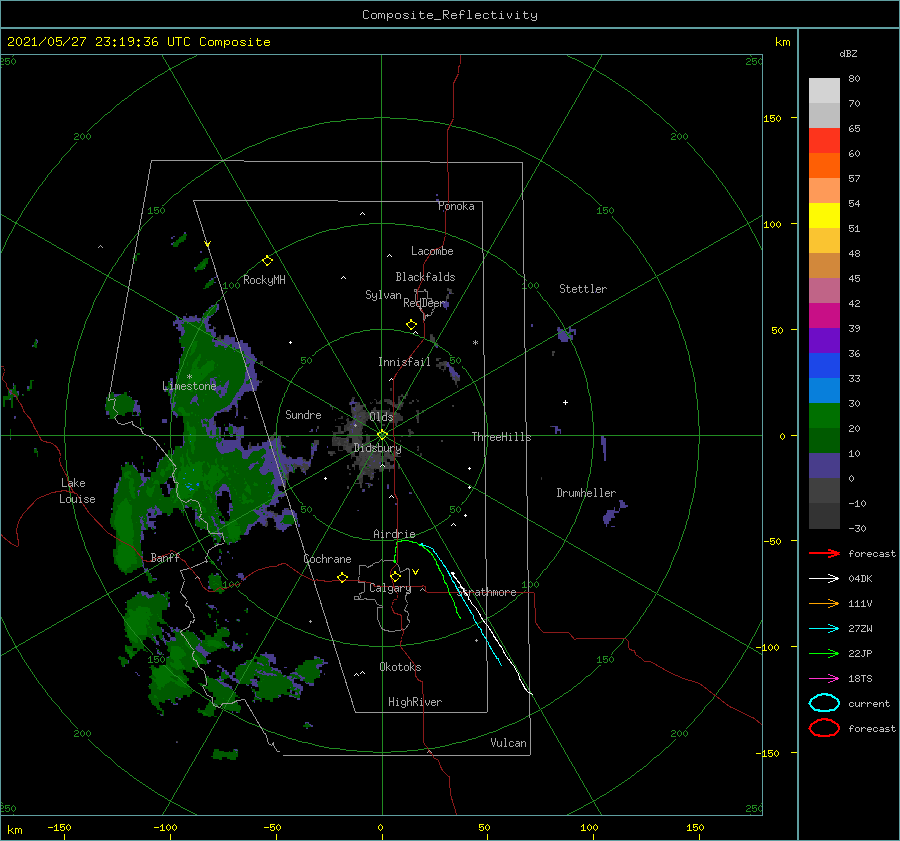Image resolution: width=900 pixels, height=841 pixels.
Task: Click the yellow diamond marker near RockyMH
Action: pyautogui.click(x=267, y=261)
